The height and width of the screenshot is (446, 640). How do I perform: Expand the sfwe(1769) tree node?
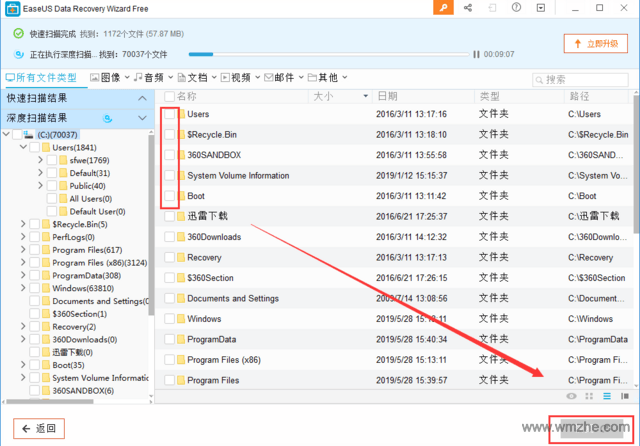coord(40,160)
